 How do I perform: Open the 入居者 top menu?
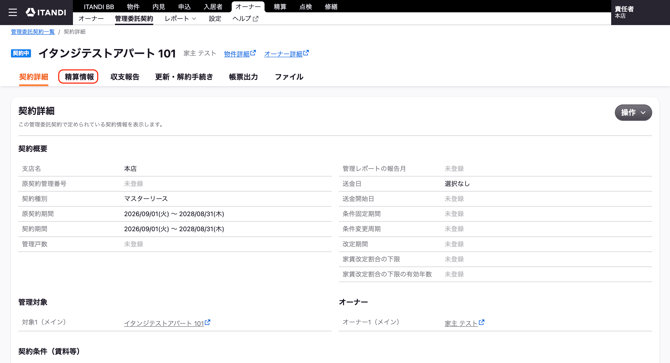[x=213, y=7]
